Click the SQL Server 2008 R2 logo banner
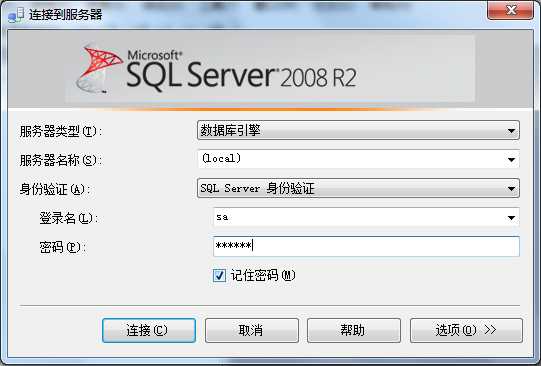Screen dimensions: 541x366 (x=270, y=69)
